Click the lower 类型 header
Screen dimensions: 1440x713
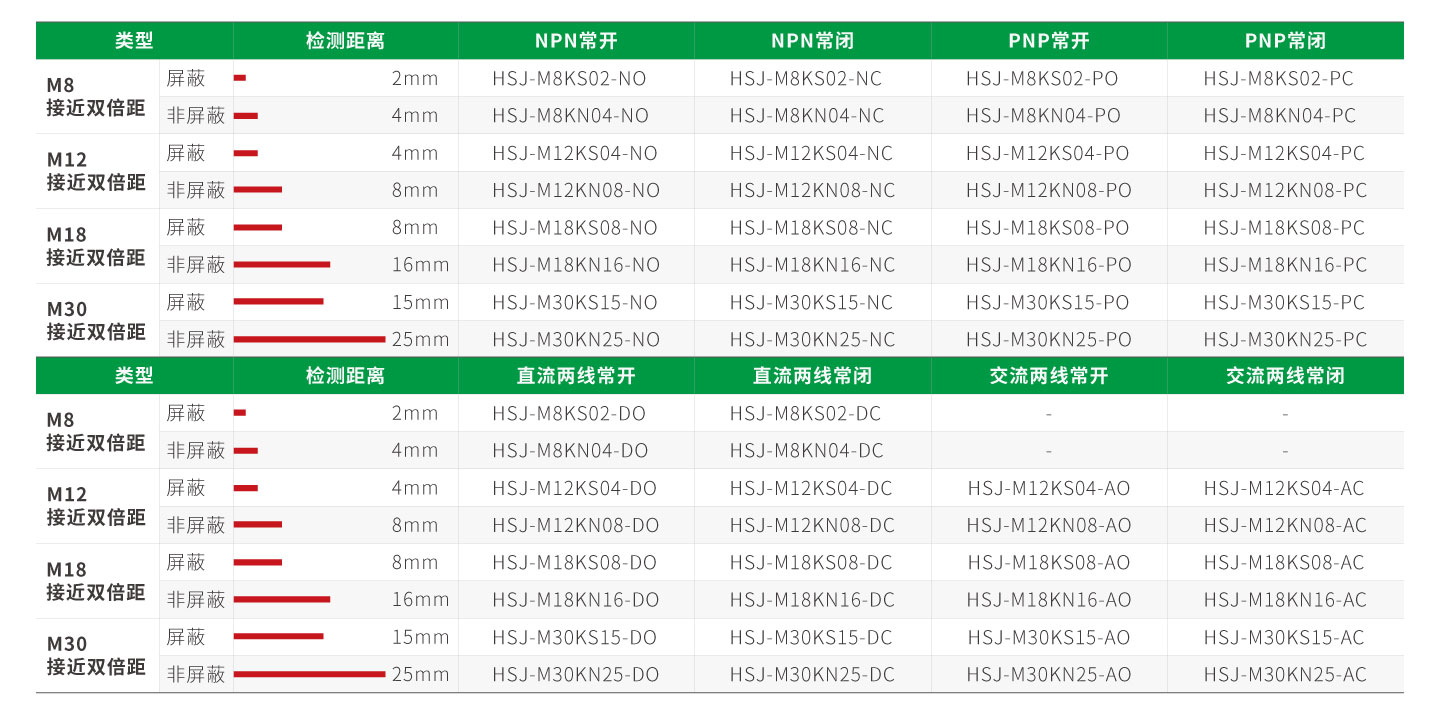(x=132, y=375)
